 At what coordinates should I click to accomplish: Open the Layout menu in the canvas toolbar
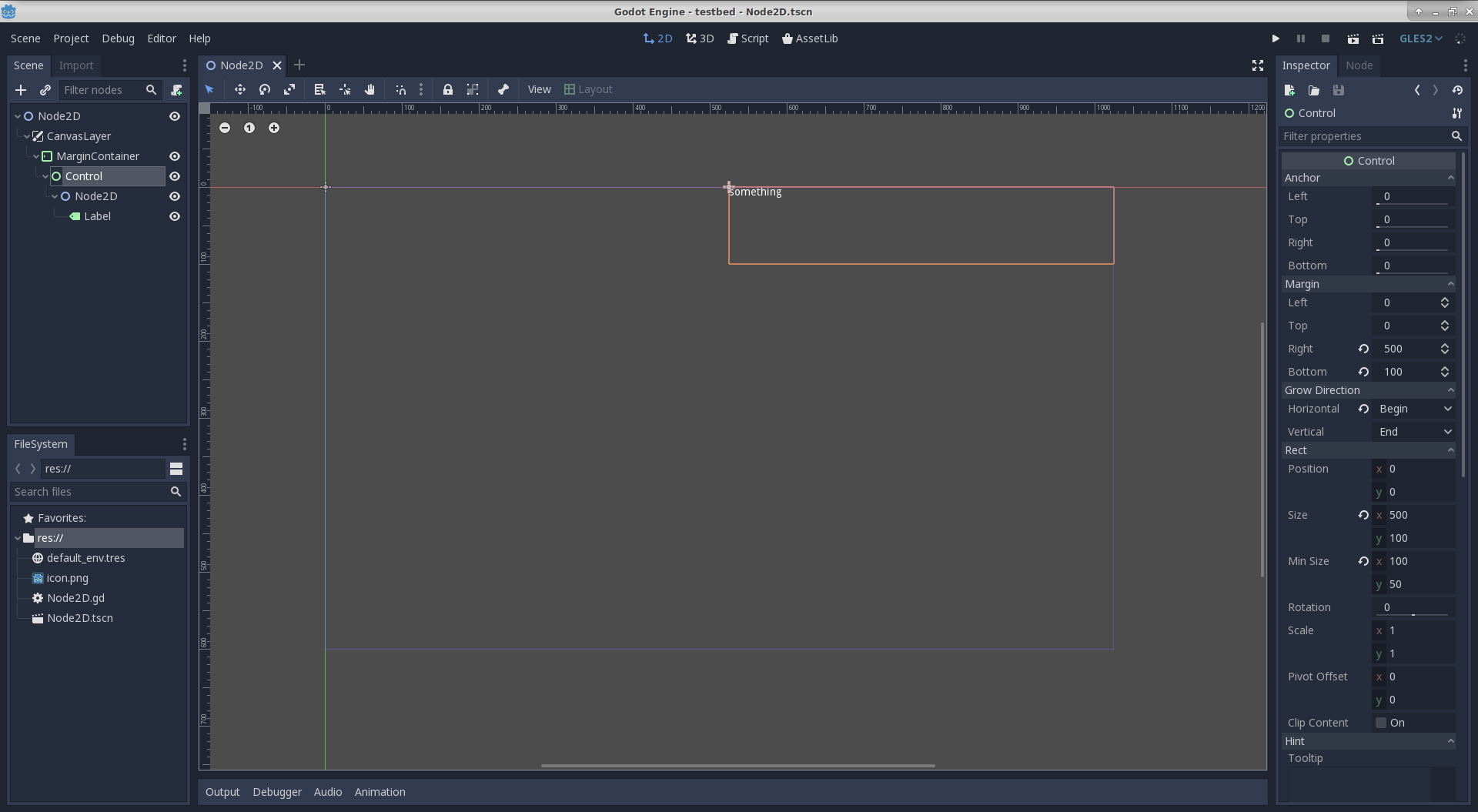[588, 89]
